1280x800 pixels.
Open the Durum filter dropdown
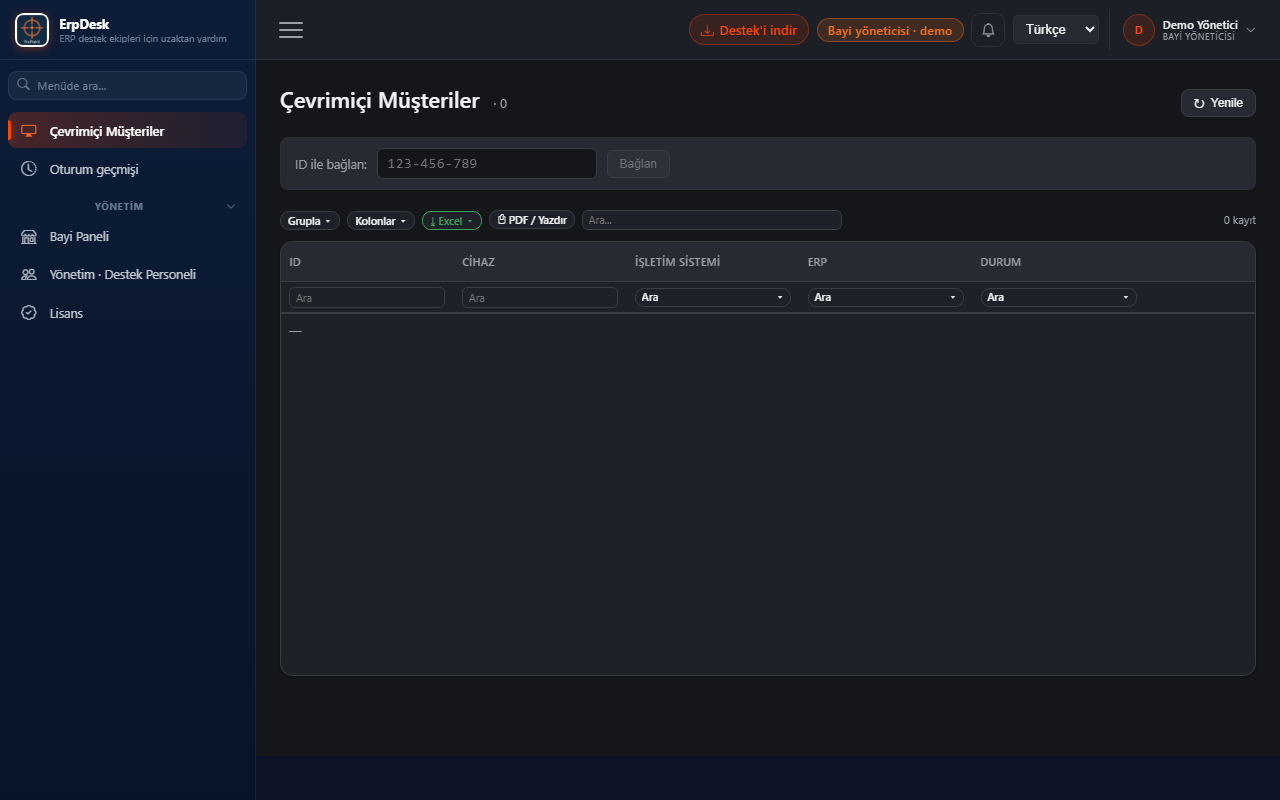point(1059,297)
